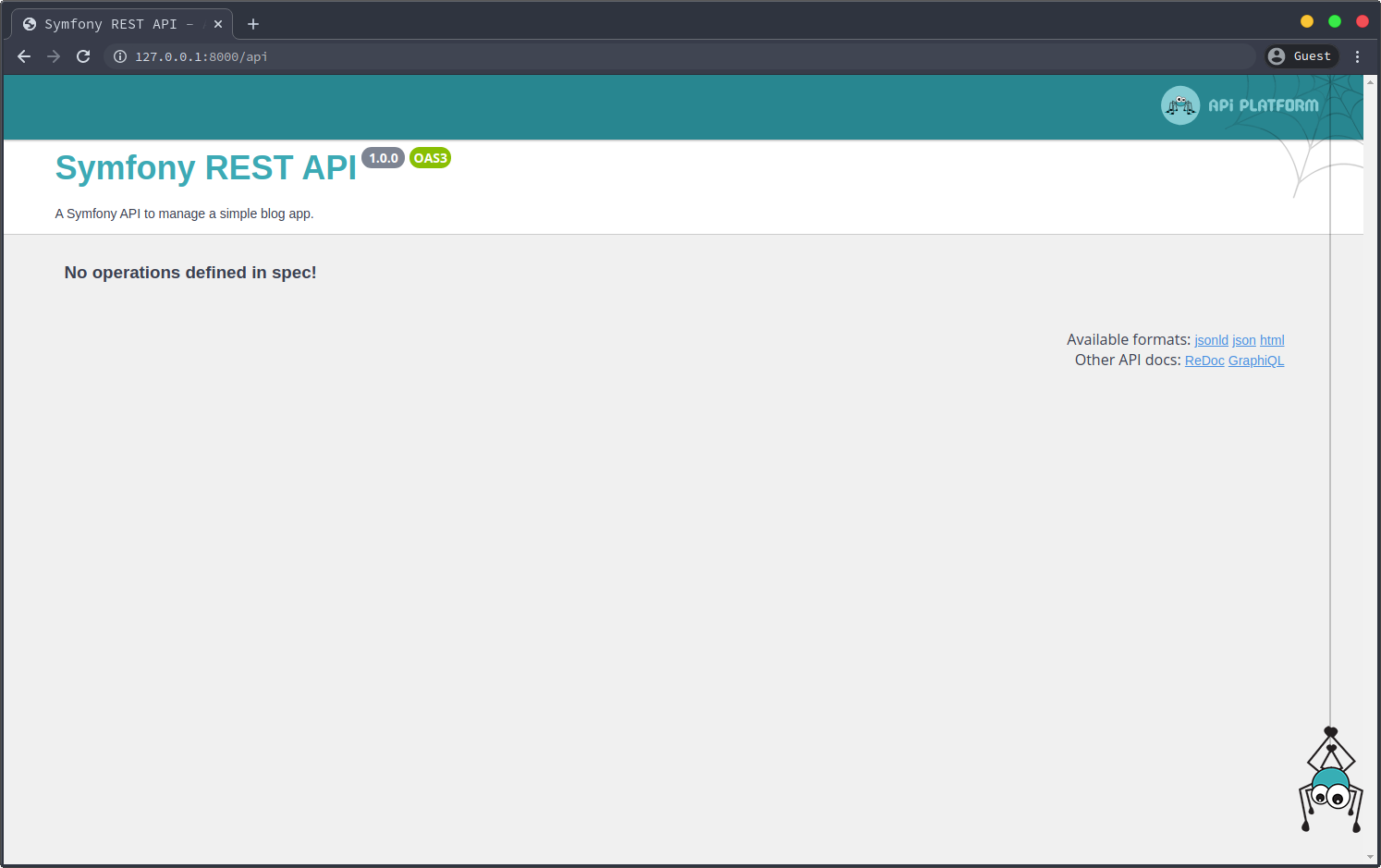
Task: Close the Symfony REST API tab
Action: click(218, 24)
